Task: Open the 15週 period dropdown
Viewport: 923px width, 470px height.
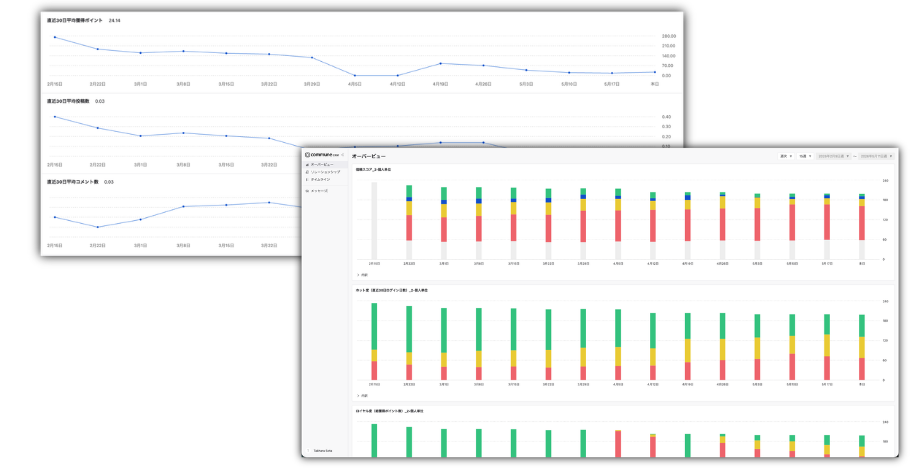Action: tap(805, 156)
